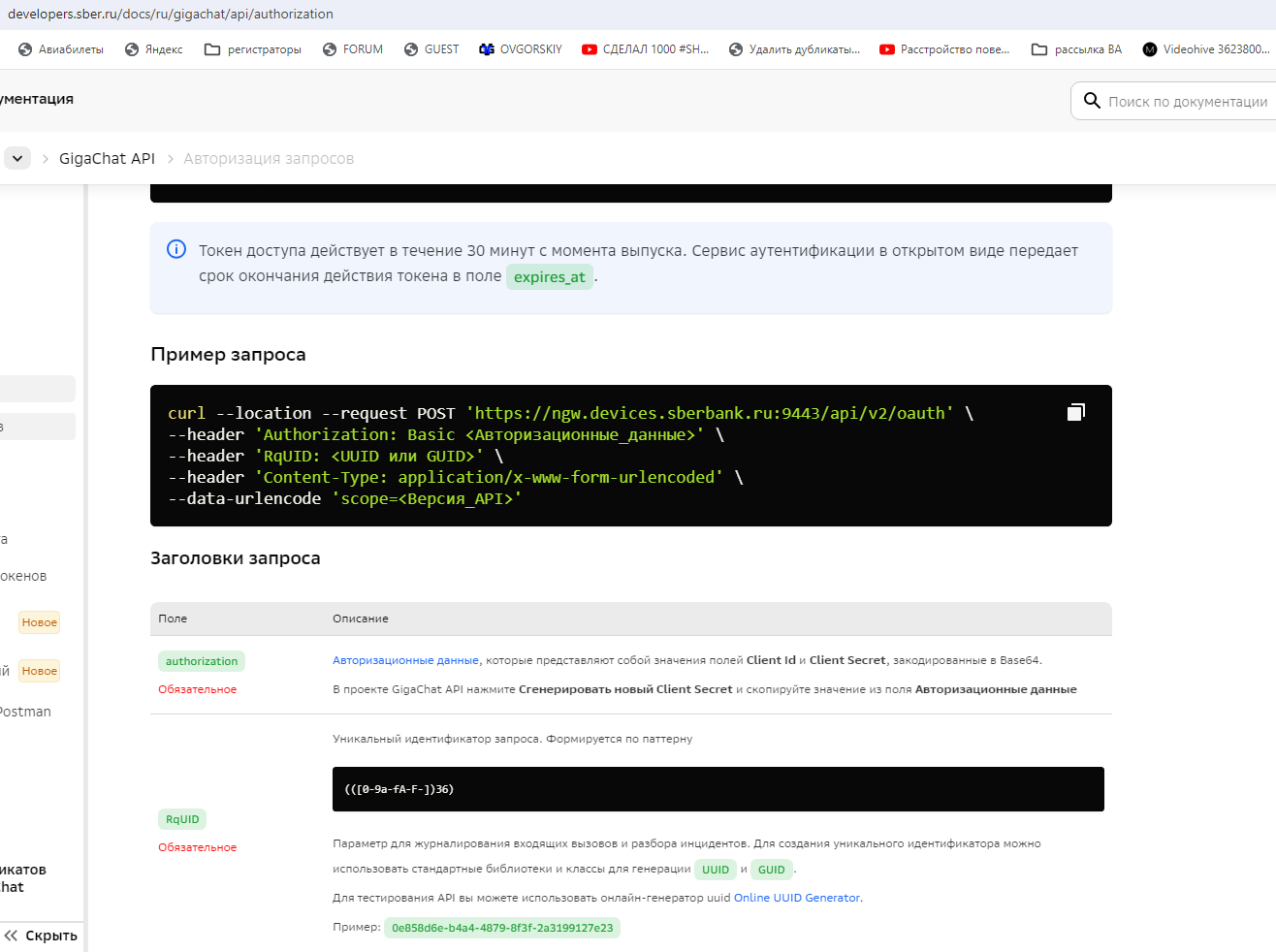The image size is (1276, 952).
Task: Open the Авиабилеты bookmark
Action: (x=61, y=49)
